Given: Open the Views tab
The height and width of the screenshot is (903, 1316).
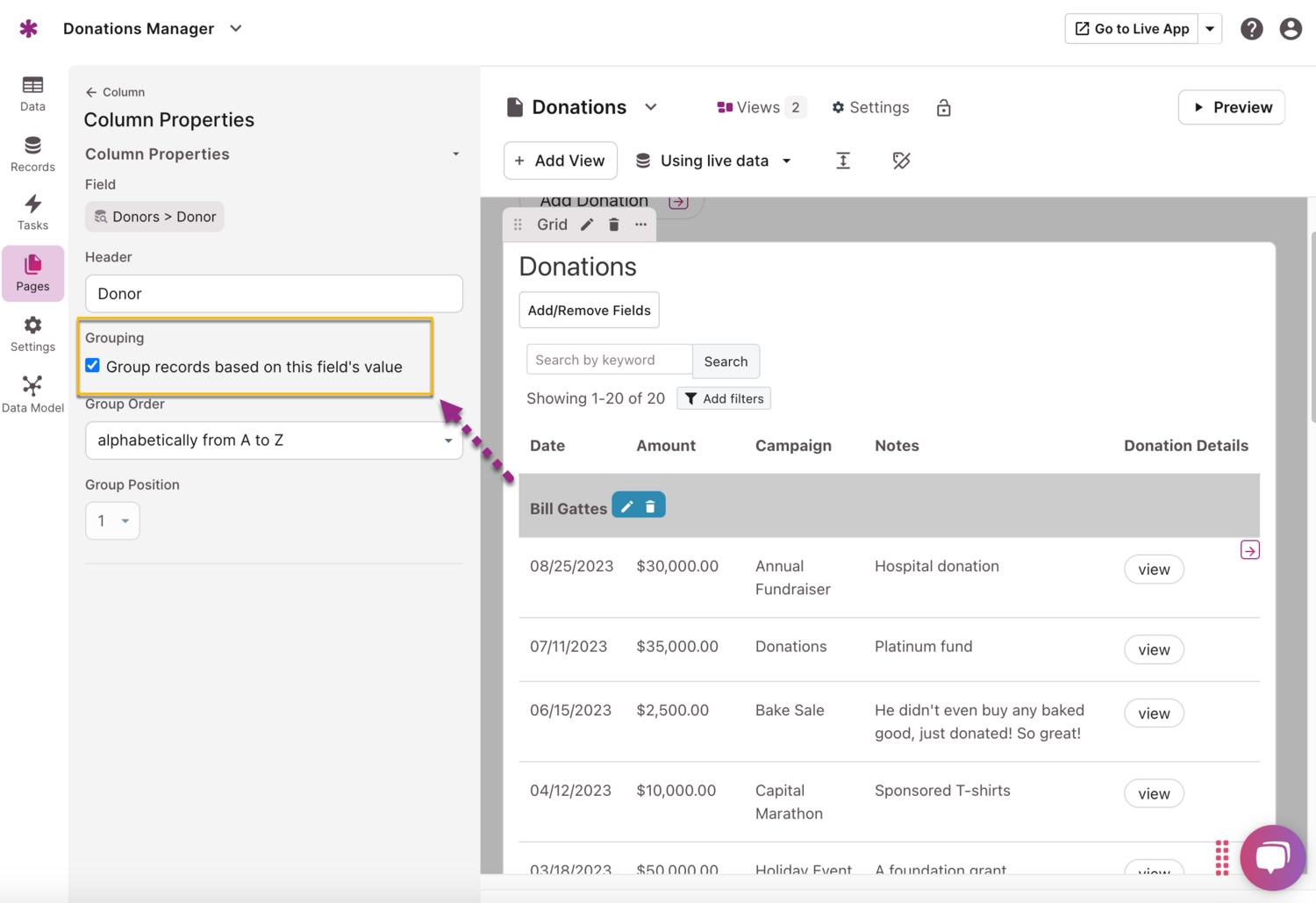Looking at the screenshot, I should click(x=760, y=107).
